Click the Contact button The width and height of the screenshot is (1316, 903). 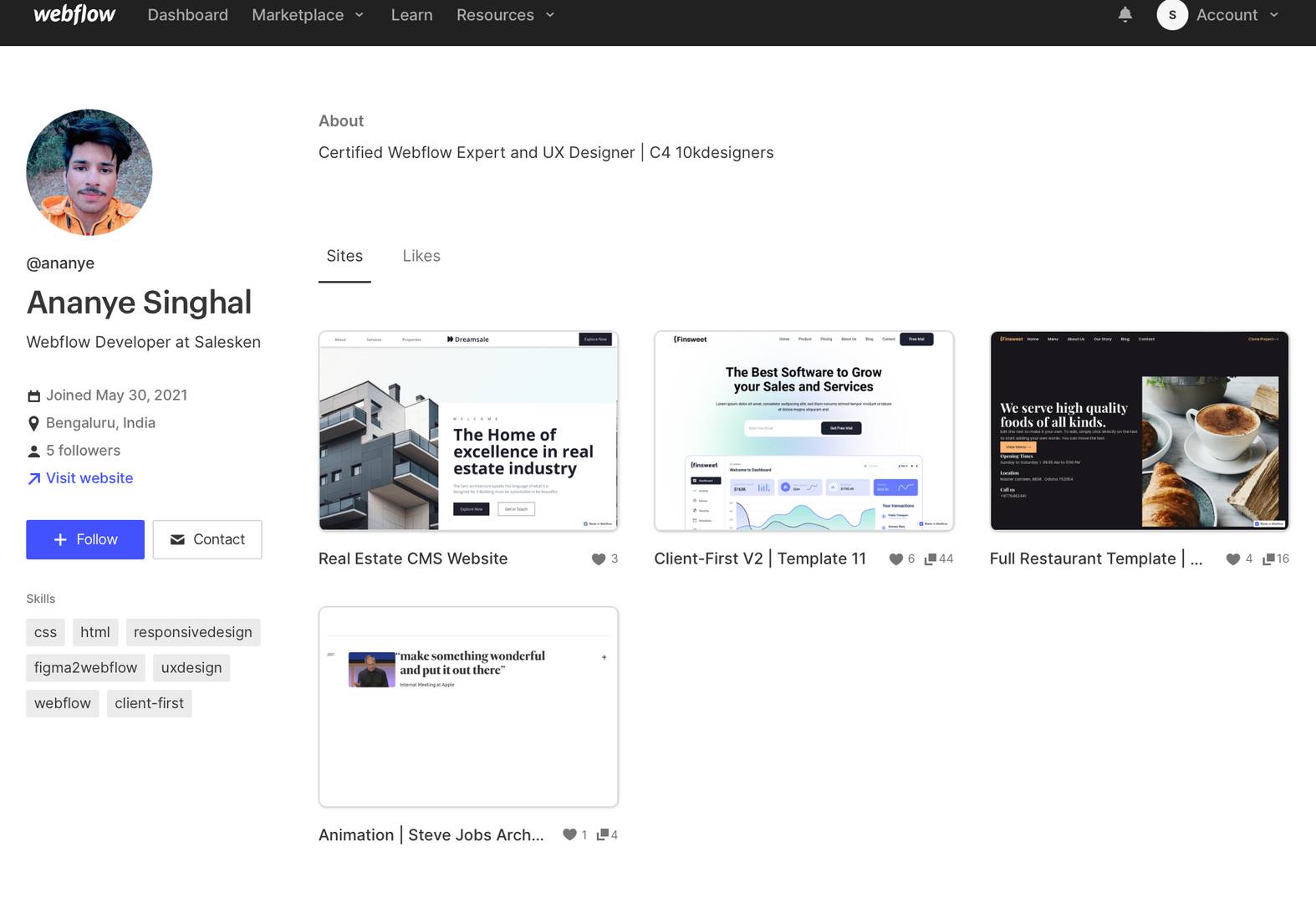[207, 539]
